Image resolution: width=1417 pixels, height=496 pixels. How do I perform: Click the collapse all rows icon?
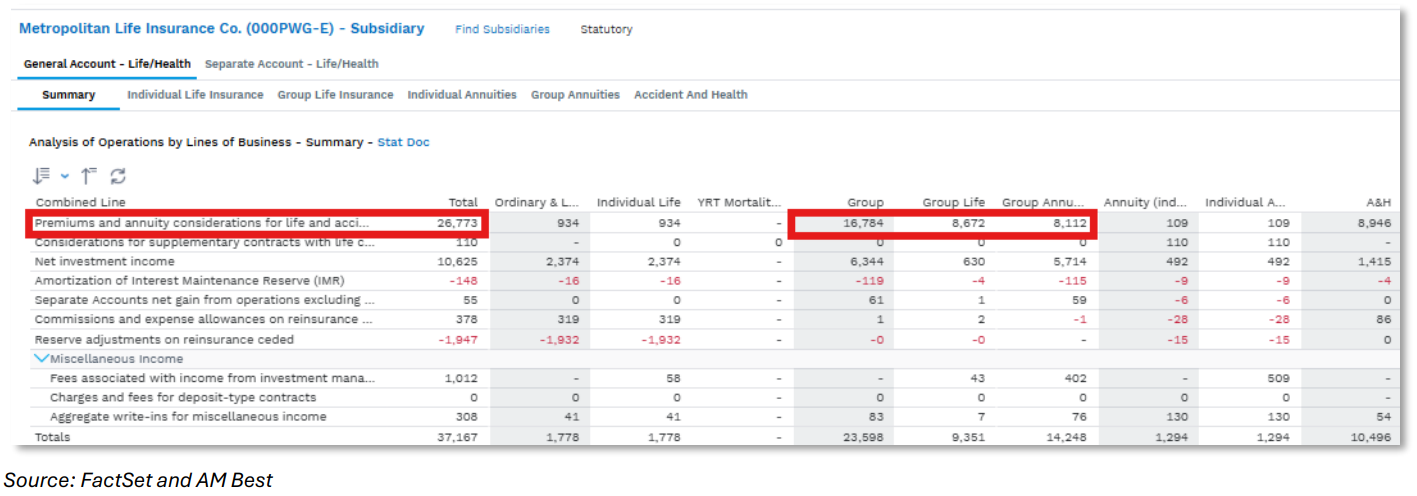point(89,176)
